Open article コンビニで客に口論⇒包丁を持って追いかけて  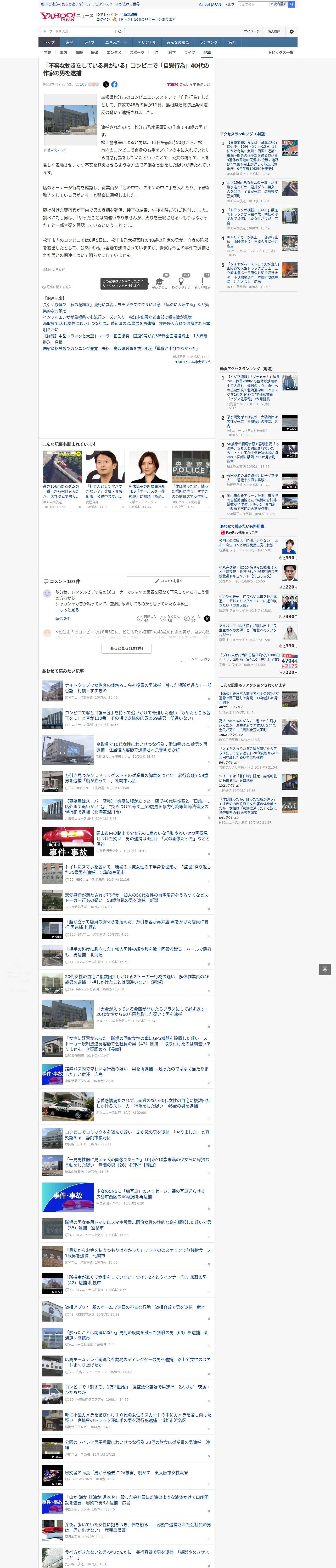[138, 715]
